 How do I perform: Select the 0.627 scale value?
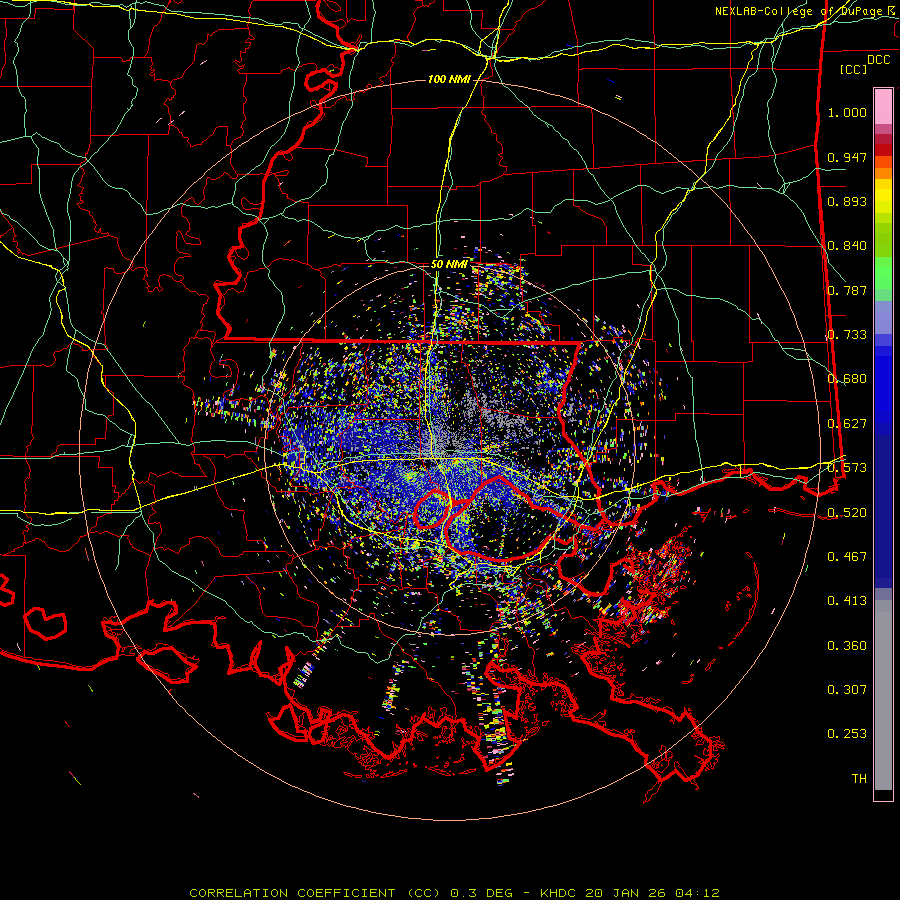tap(847, 424)
